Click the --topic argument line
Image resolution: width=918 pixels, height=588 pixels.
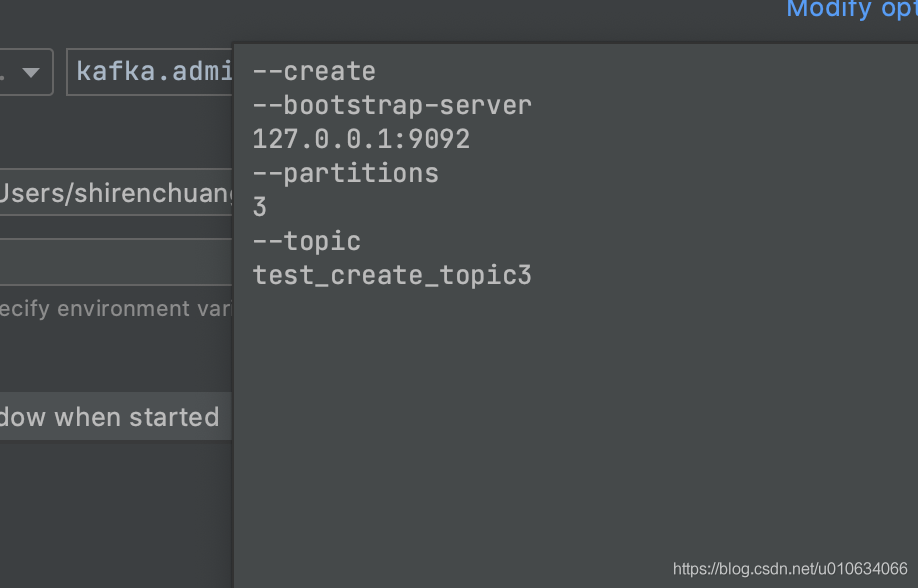click(x=306, y=241)
